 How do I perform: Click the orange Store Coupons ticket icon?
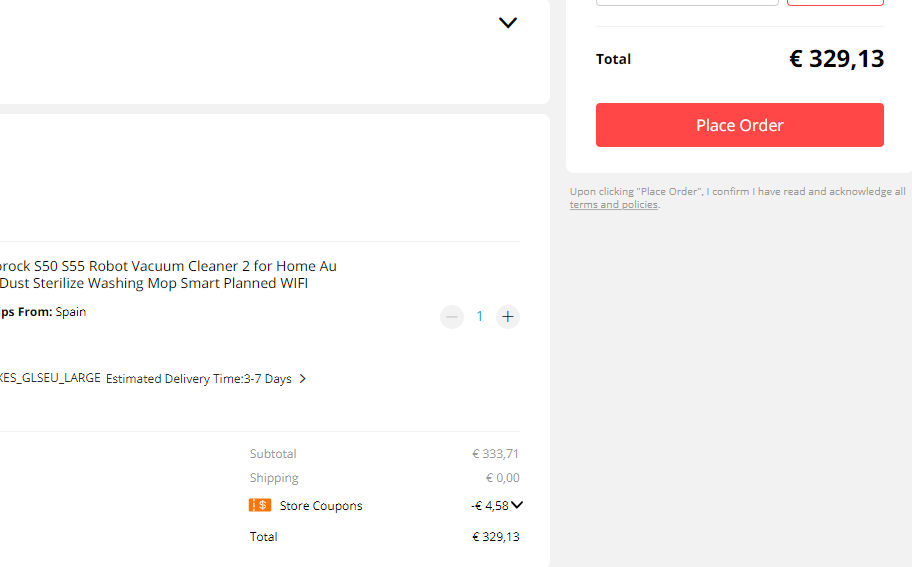[x=260, y=505]
